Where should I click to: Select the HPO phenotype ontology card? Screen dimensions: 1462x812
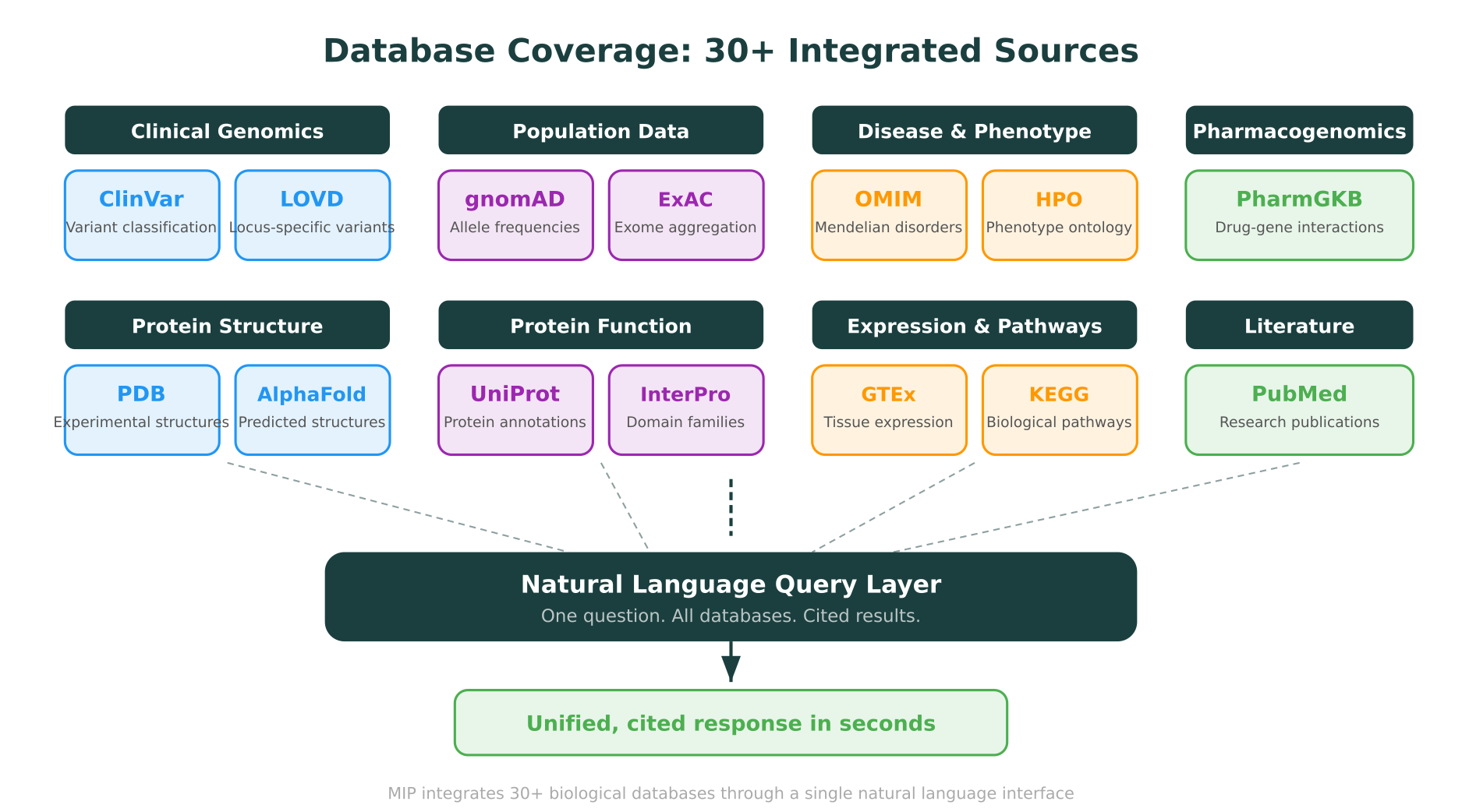point(1059,215)
